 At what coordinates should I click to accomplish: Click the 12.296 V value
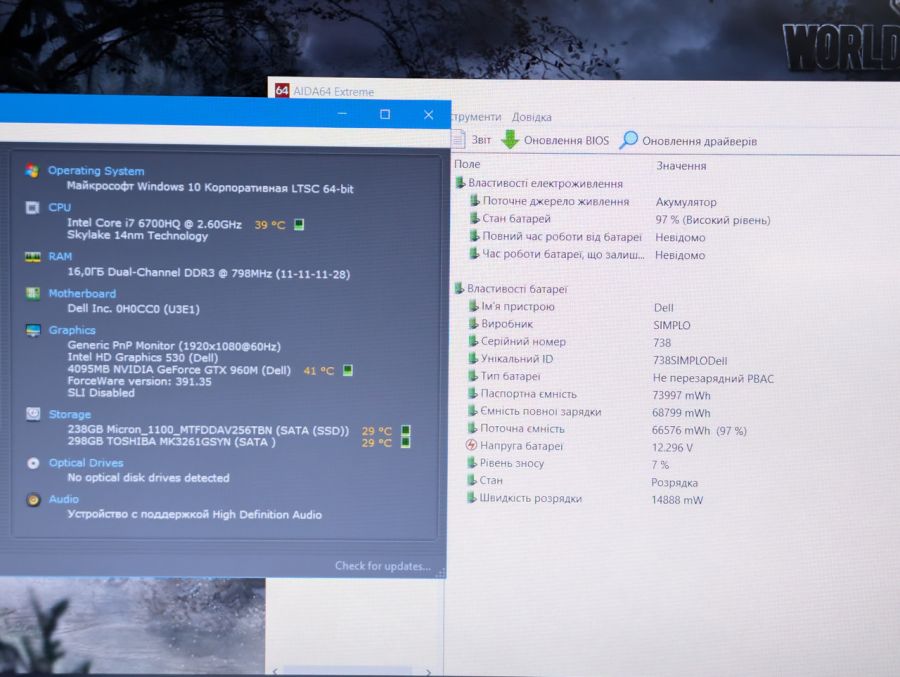tap(672, 447)
